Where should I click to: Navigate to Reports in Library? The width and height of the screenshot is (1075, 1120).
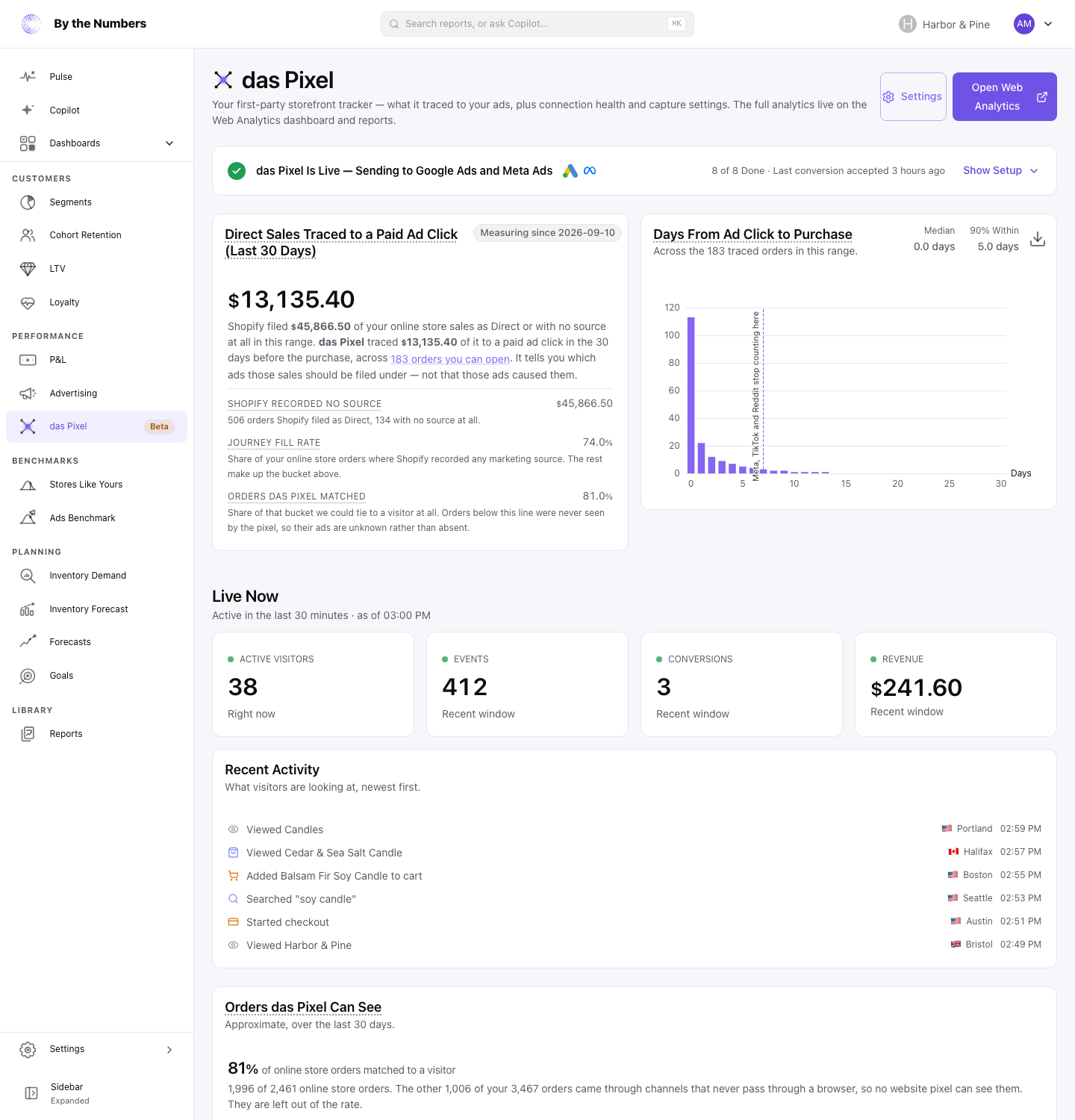96,734
